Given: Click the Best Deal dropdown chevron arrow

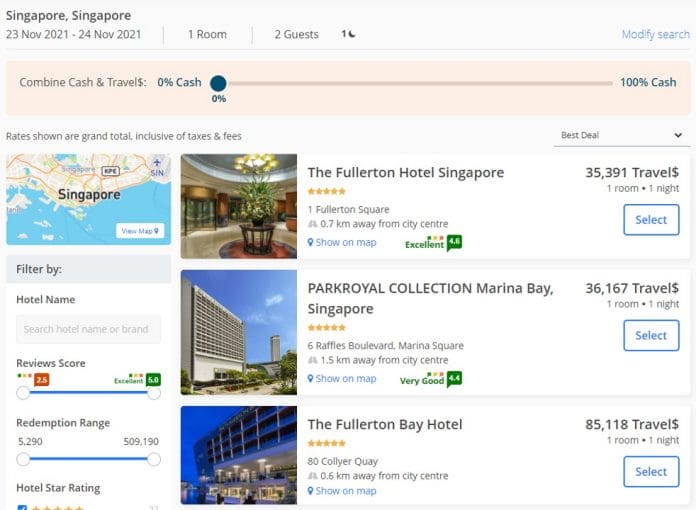Looking at the screenshot, I should [678, 135].
